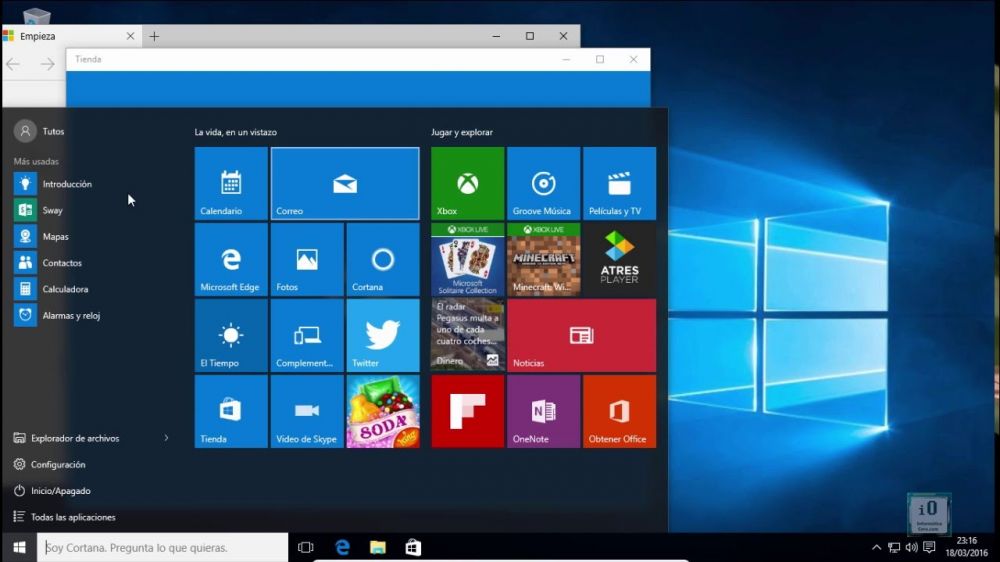Select the Tutos user account
Image resolution: width=1000 pixels, height=562 pixels.
[40, 131]
